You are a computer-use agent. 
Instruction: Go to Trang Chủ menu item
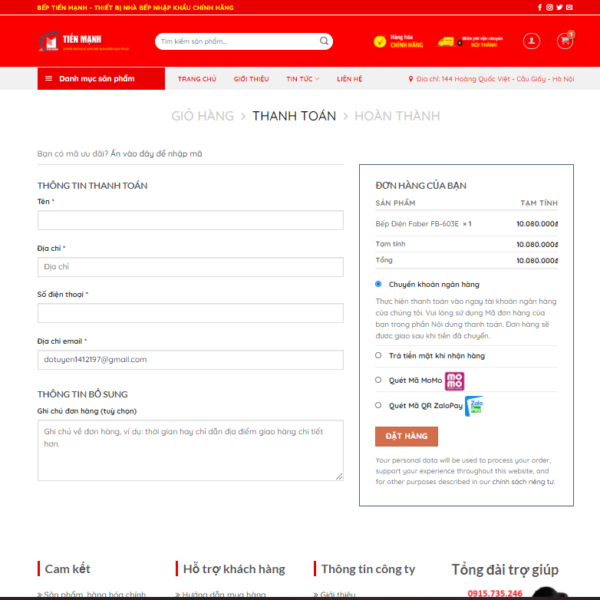(196, 78)
